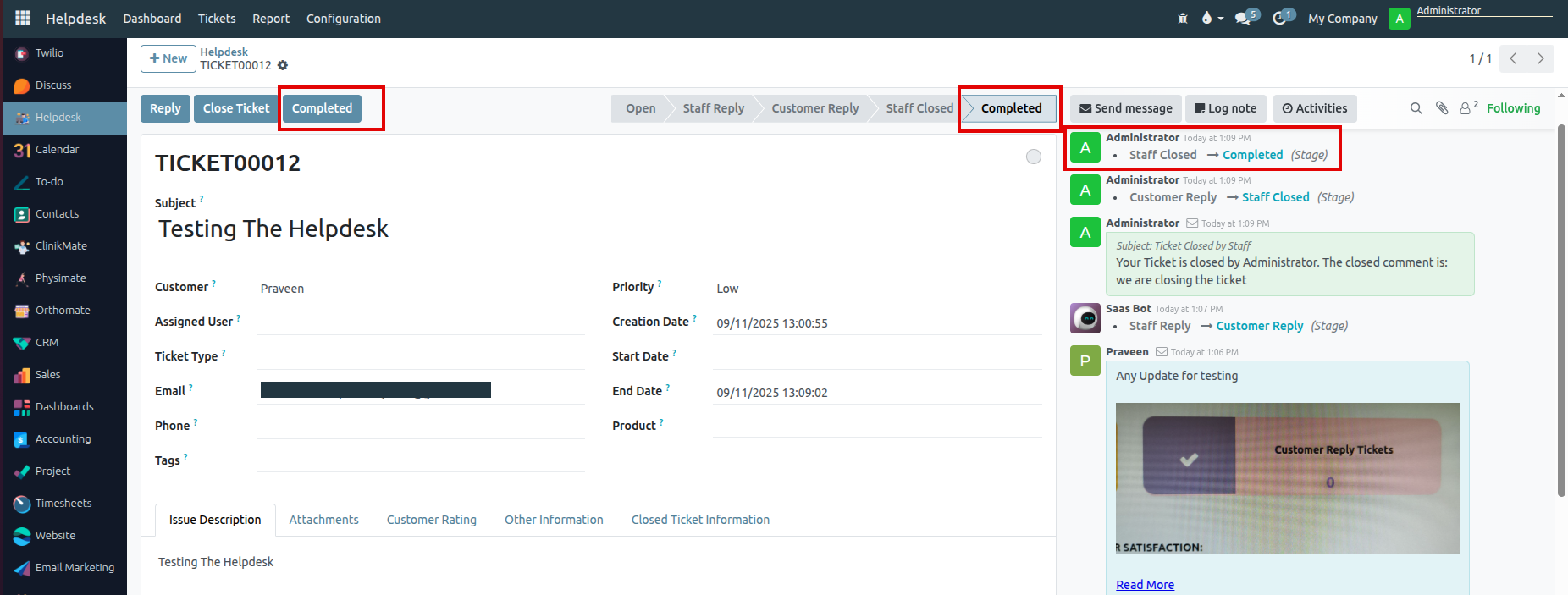Viewport: 1568px width, 595px height.
Task: Click the debug bug icon
Action: pos(1183,18)
